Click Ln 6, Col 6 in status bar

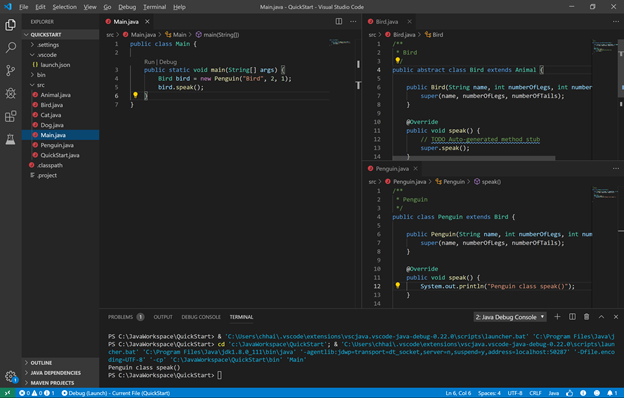[458, 393]
